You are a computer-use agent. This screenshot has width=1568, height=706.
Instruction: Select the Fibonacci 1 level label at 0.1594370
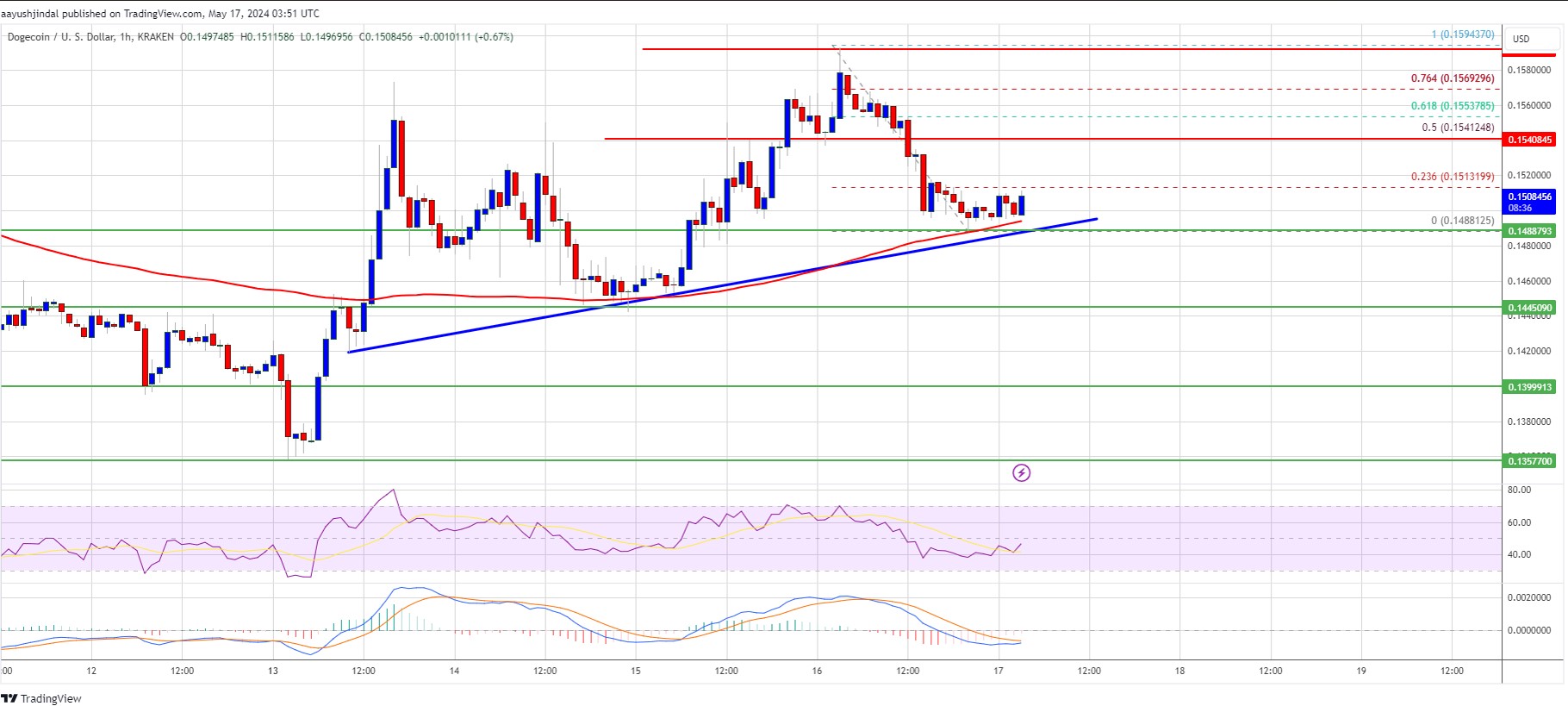coord(1462,34)
